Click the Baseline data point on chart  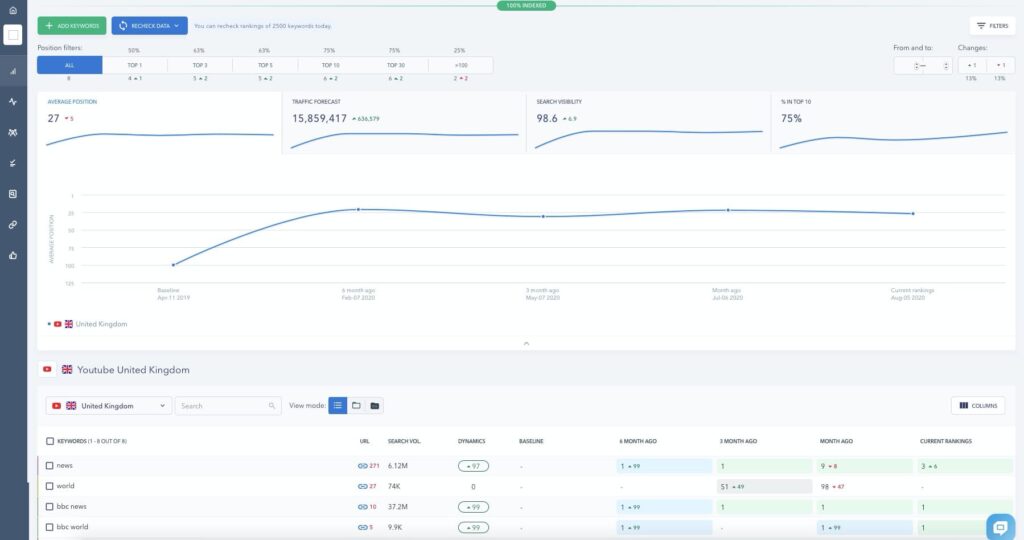coord(173,265)
